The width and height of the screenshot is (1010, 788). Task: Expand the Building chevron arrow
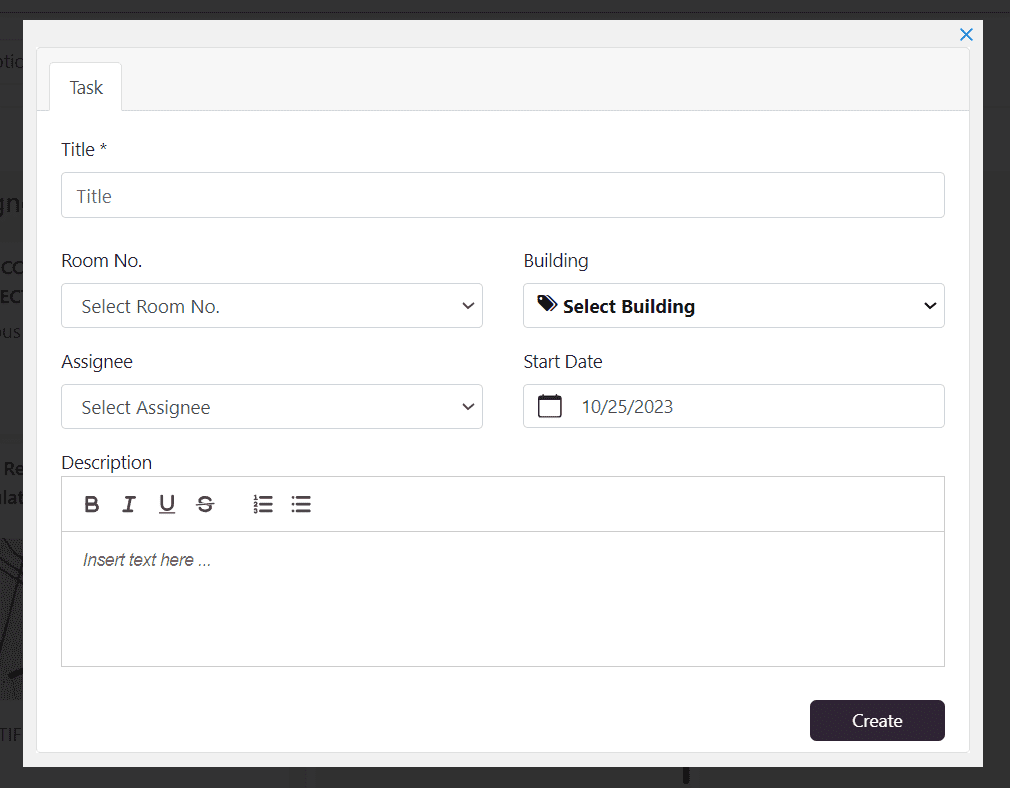click(930, 306)
